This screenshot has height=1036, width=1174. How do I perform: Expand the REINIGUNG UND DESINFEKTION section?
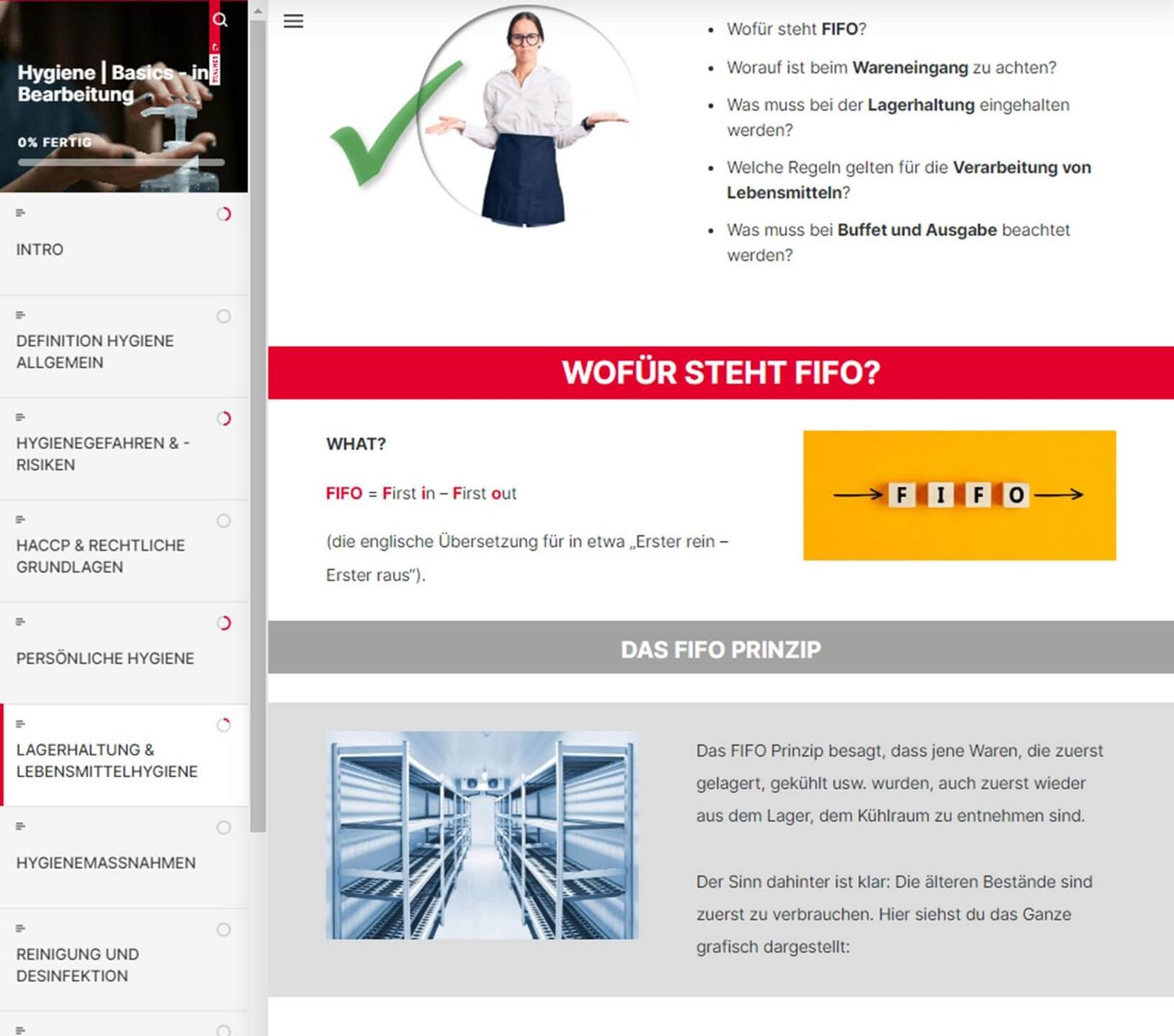pos(79,965)
